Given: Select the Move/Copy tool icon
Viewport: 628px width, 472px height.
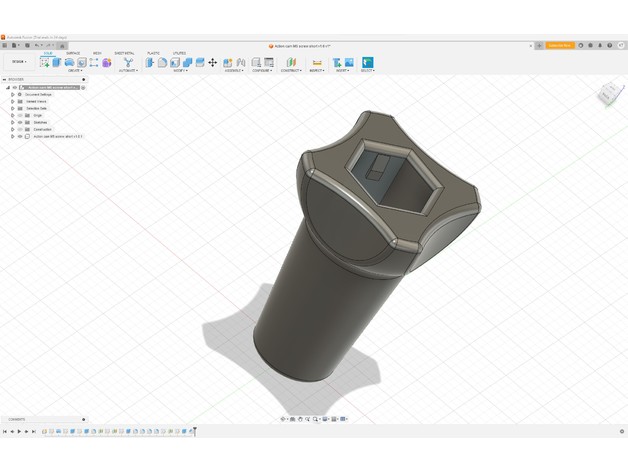Looking at the screenshot, I should pyautogui.click(x=212, y=62).
